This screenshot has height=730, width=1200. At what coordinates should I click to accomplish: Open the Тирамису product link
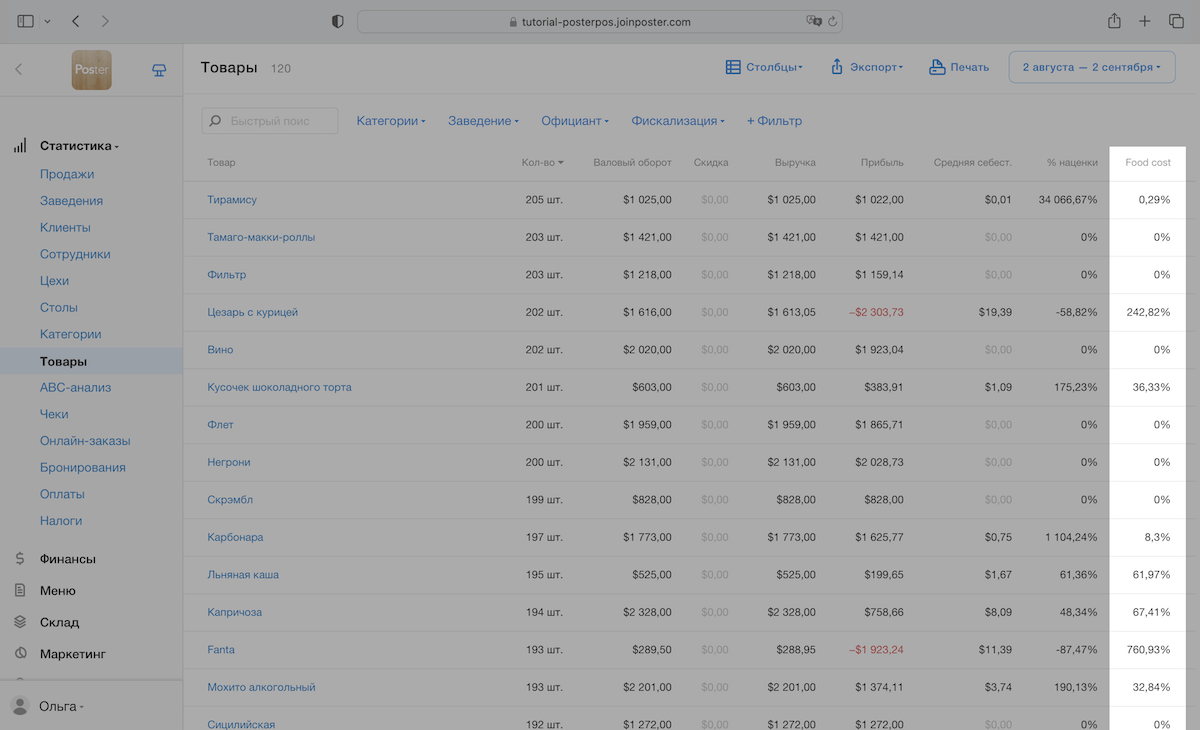tap(232, 200)
